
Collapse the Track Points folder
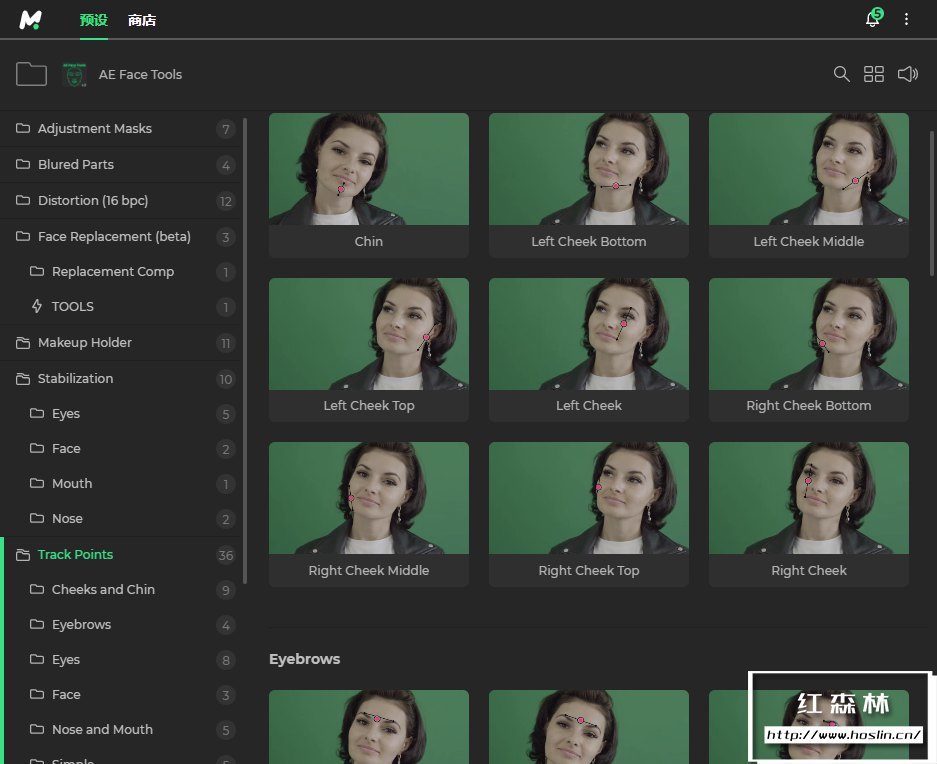[x=75, y=555]
